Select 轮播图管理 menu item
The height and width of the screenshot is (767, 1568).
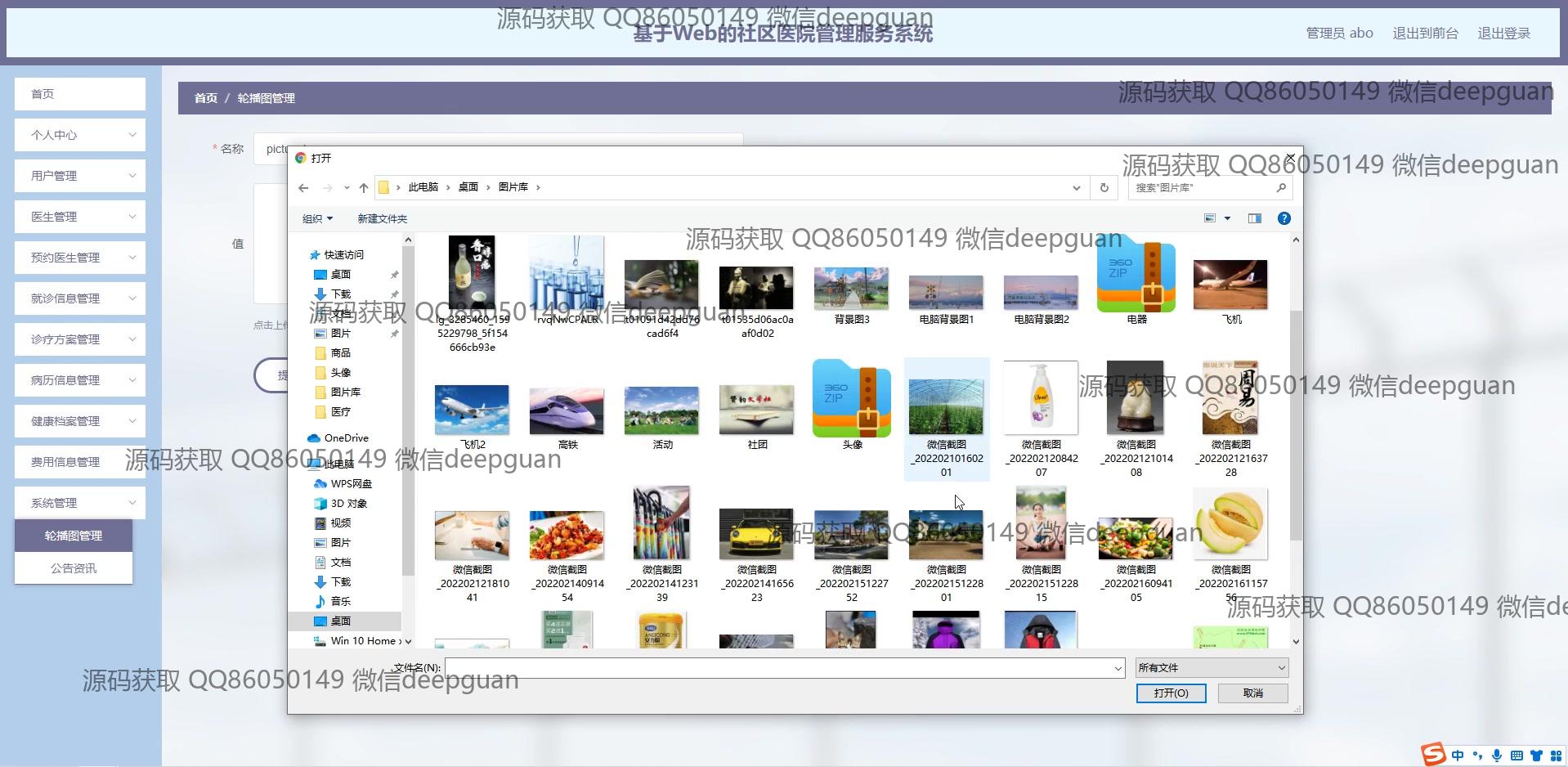coord(74,536)
